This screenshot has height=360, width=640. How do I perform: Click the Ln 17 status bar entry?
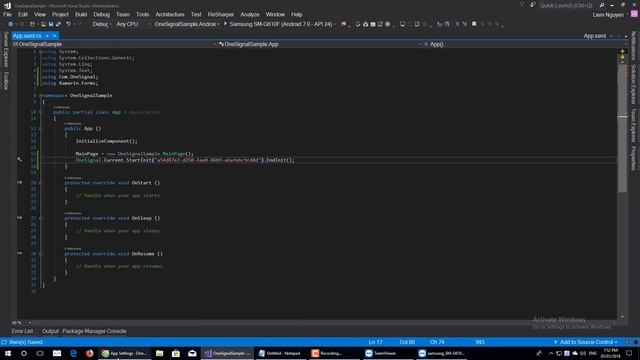(x=376, y=342)
